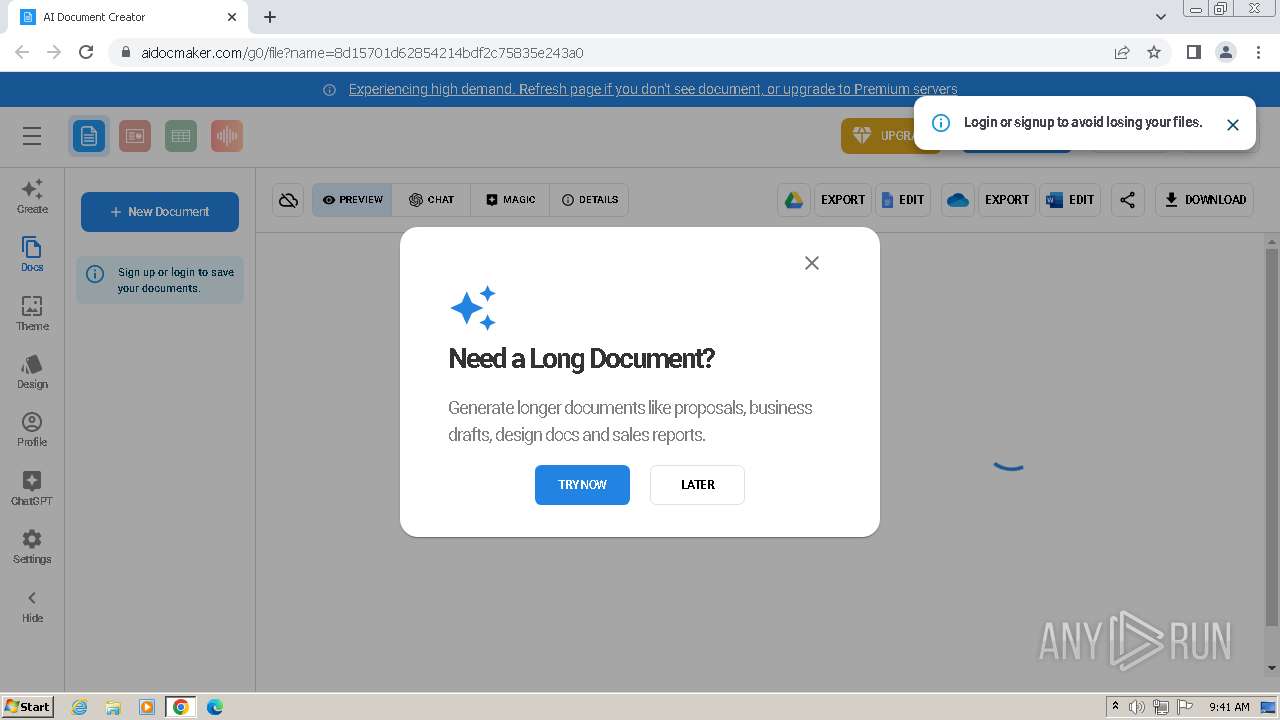Dismiss the login notification toast
Viewport: 1280px width, 720px height.
pyautogui.click(x=1233, y=125)
